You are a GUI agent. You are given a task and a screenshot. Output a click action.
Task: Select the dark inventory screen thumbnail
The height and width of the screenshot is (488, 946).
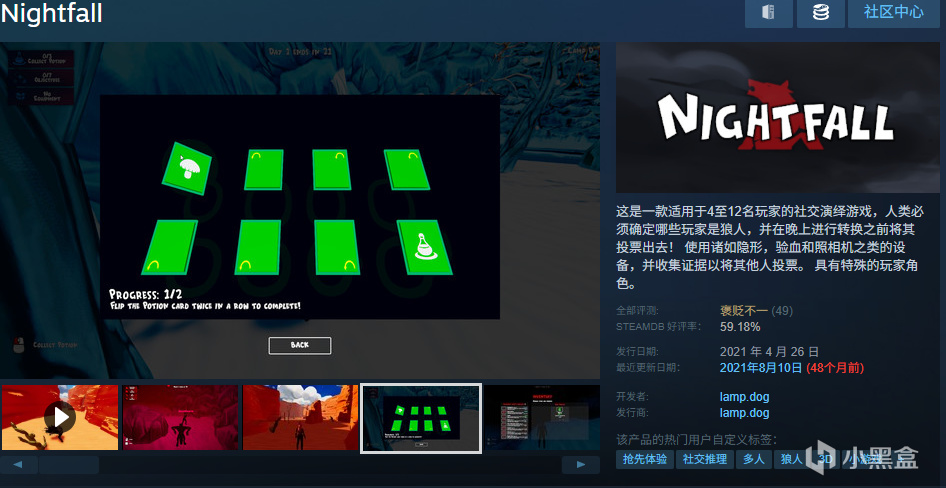pyautogui.click(x=542, y=417)
